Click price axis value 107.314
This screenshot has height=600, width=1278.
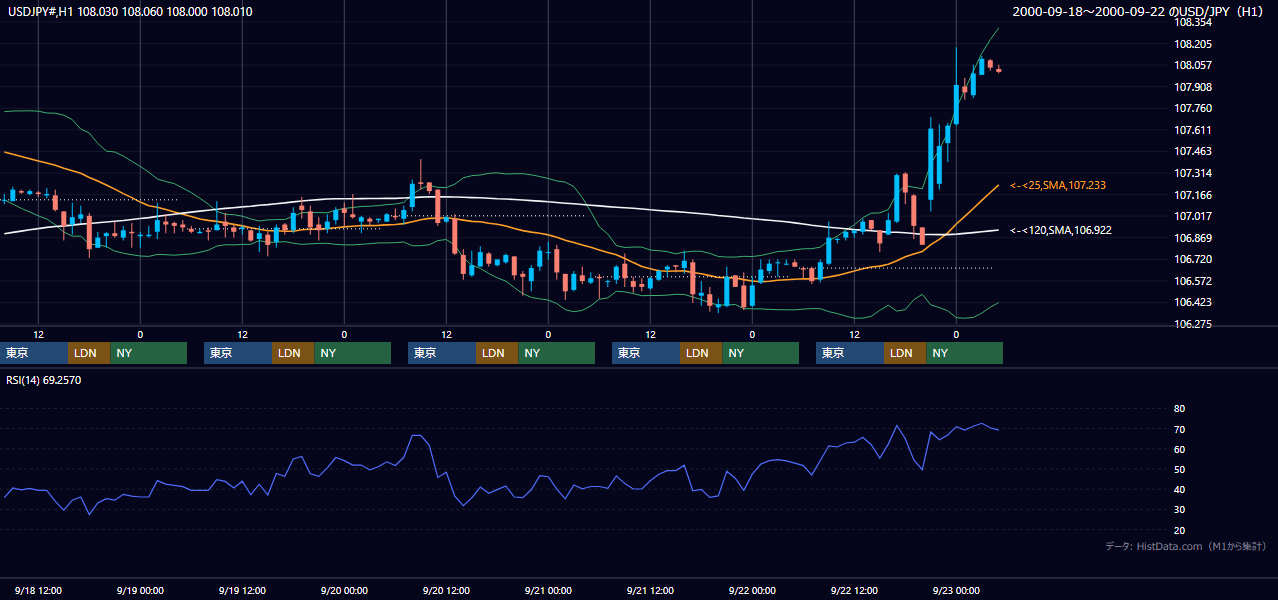[1194, 173]
